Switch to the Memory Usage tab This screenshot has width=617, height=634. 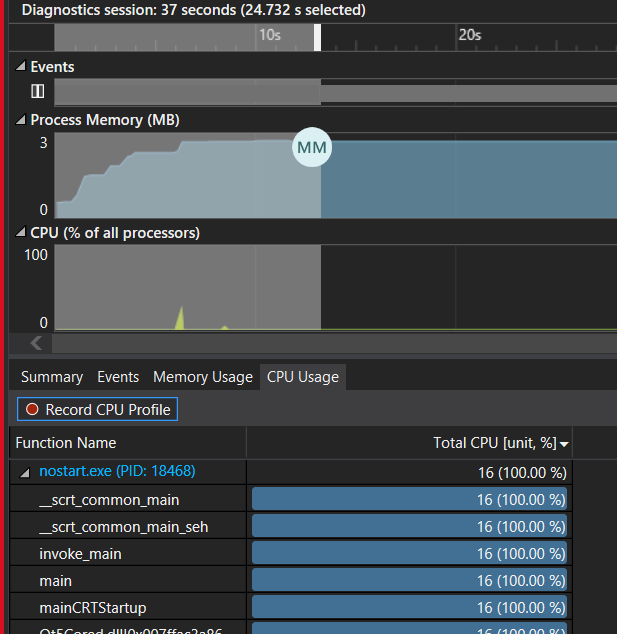(202, 377)
